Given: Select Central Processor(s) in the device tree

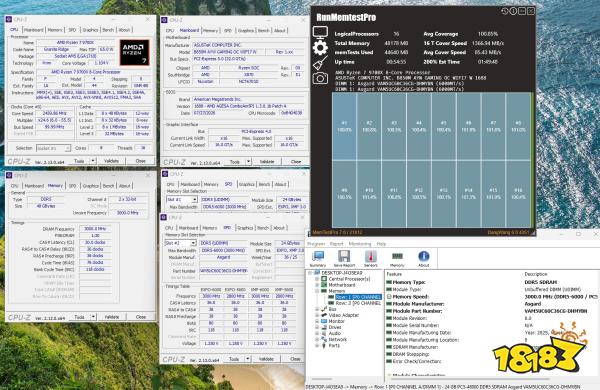Looking at the screenshot, I should [x=349, y=279].
